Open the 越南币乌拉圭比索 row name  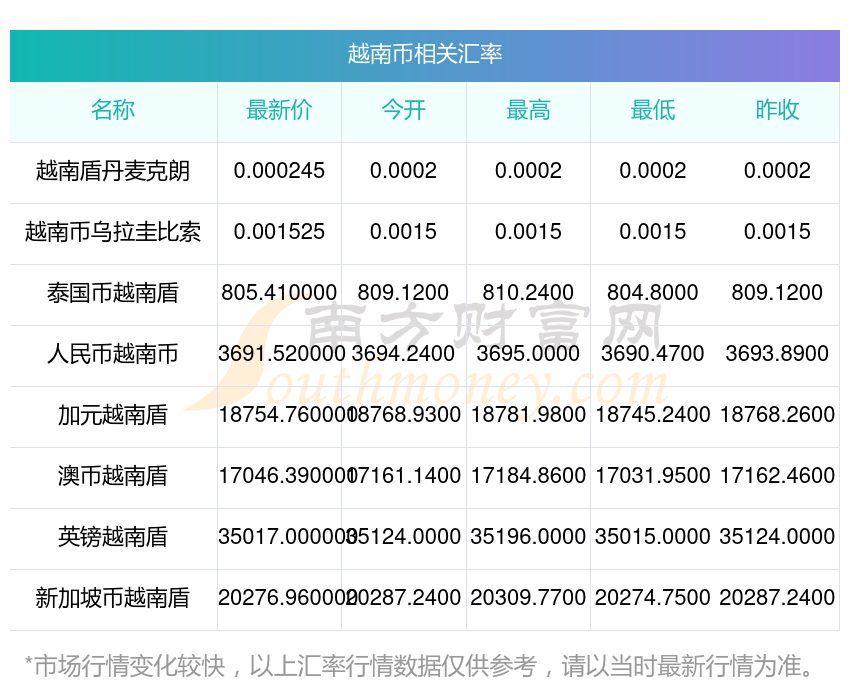113,232
